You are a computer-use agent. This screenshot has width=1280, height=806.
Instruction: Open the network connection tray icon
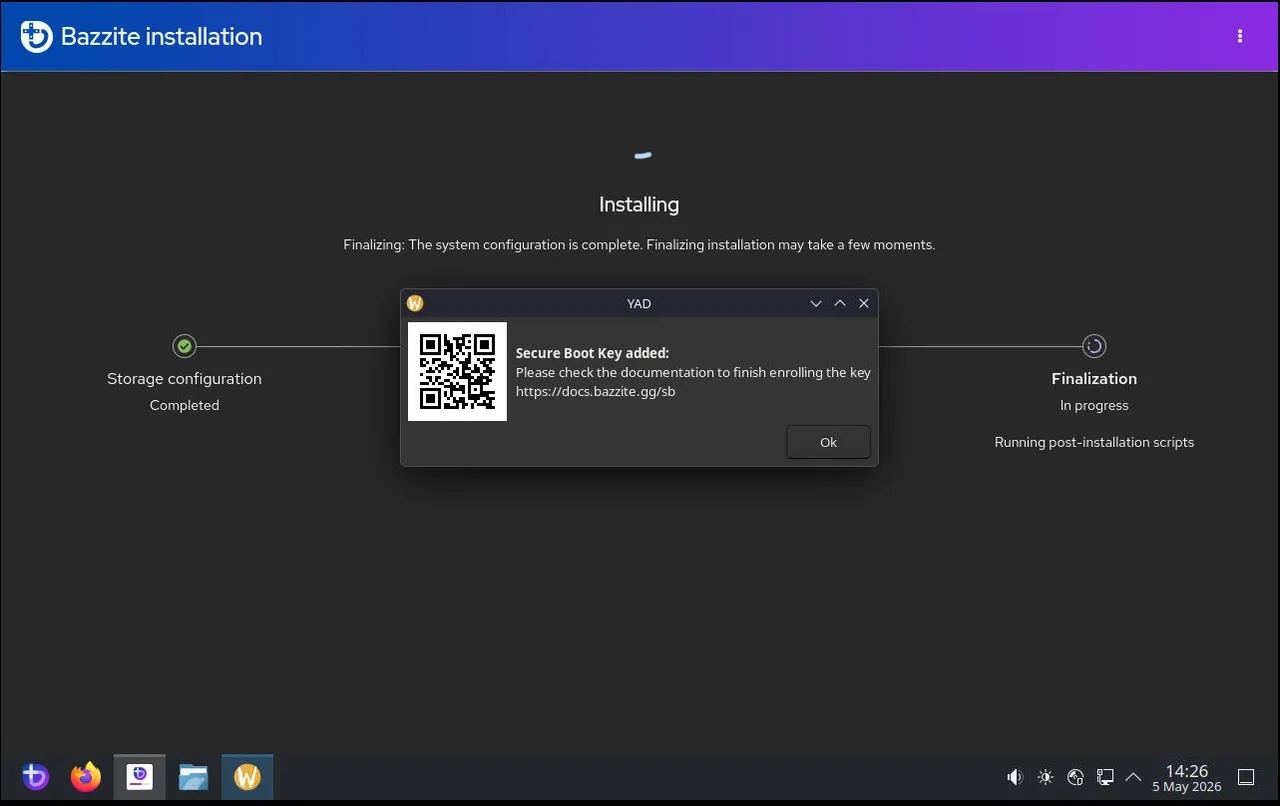pos(1105,777)
